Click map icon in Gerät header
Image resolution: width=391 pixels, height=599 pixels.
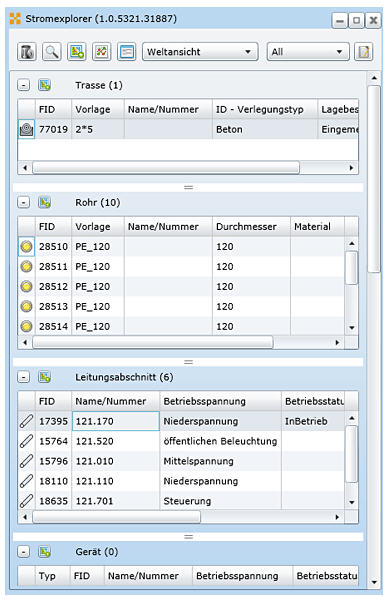(x=45, y=552)
